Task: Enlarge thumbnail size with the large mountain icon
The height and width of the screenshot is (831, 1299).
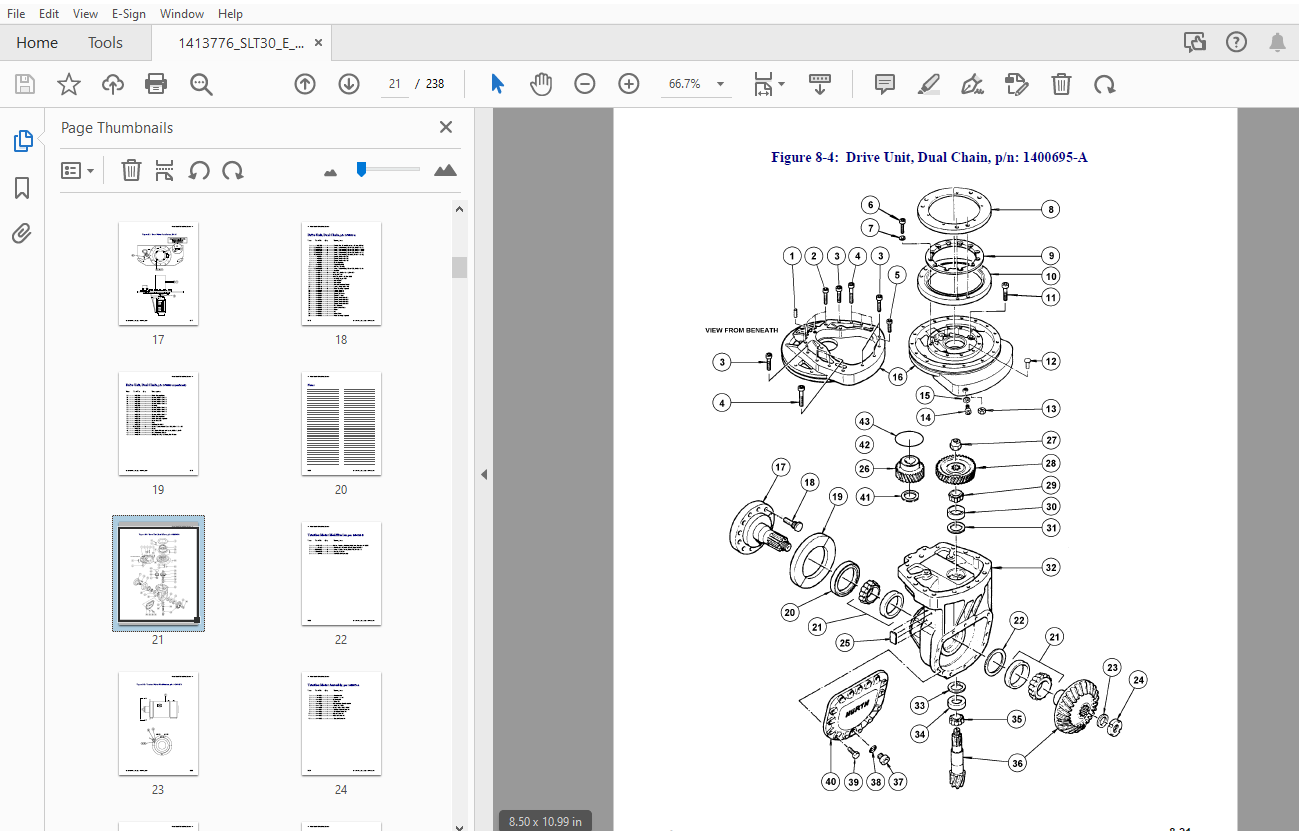Action: coord(446,170)
